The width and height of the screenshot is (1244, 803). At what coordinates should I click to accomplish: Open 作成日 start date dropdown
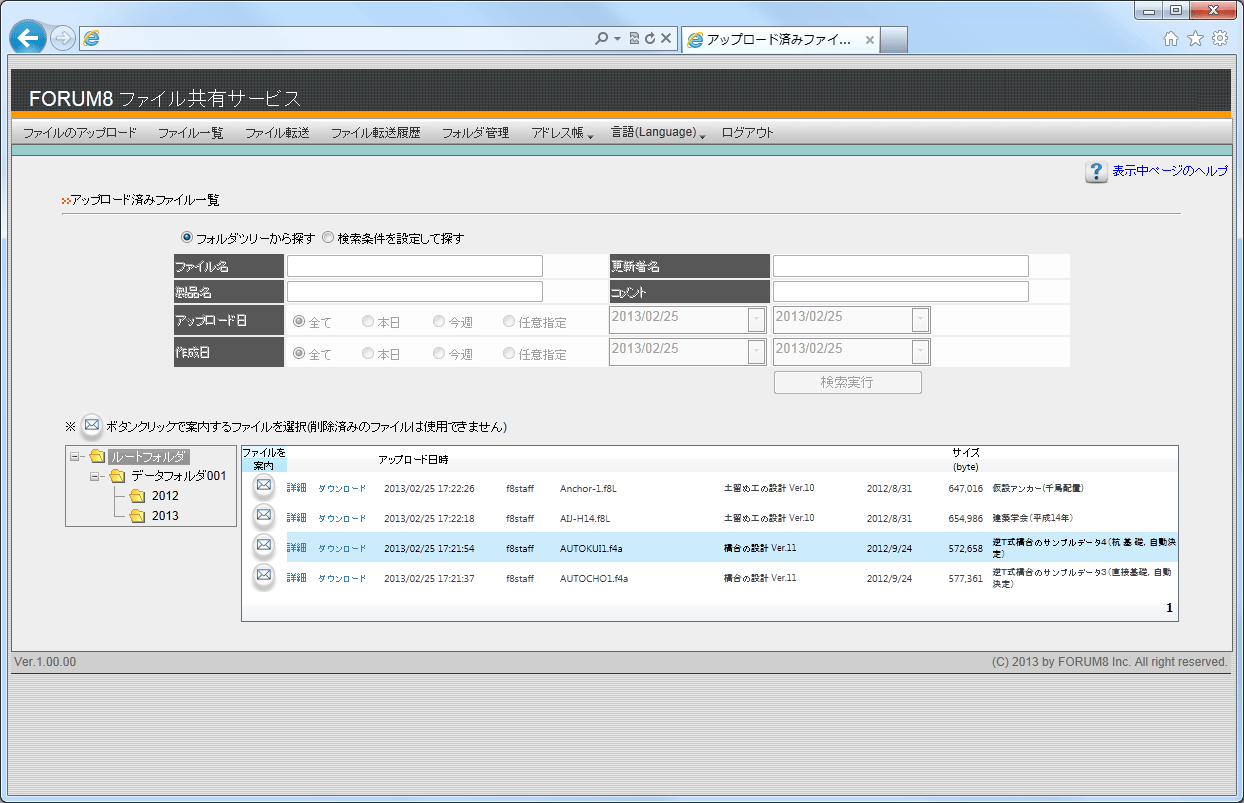pyautogui.click(x=757, y=352)
